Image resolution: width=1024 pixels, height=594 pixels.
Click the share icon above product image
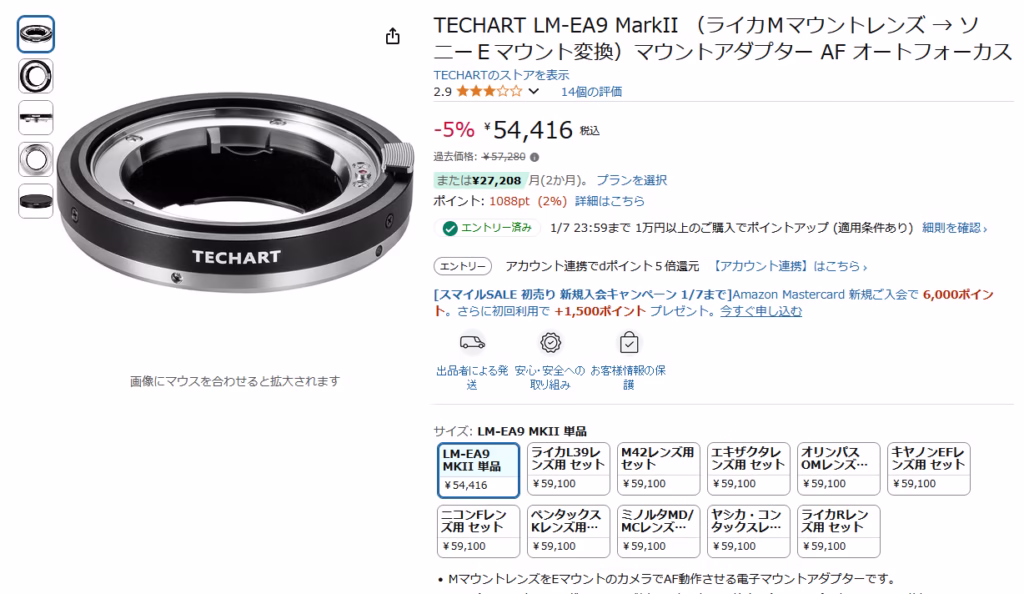392,36
